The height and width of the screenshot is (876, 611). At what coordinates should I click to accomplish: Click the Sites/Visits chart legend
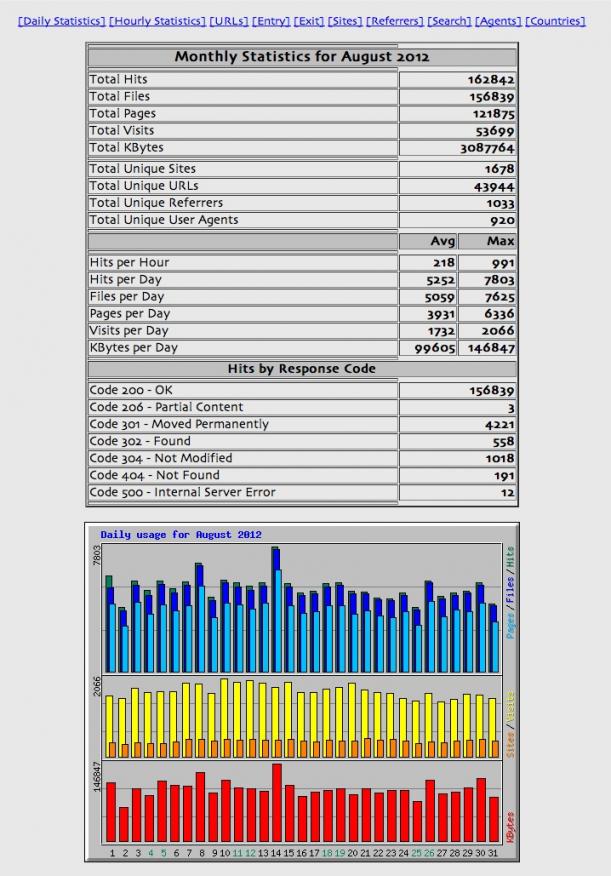coord(510,725)
